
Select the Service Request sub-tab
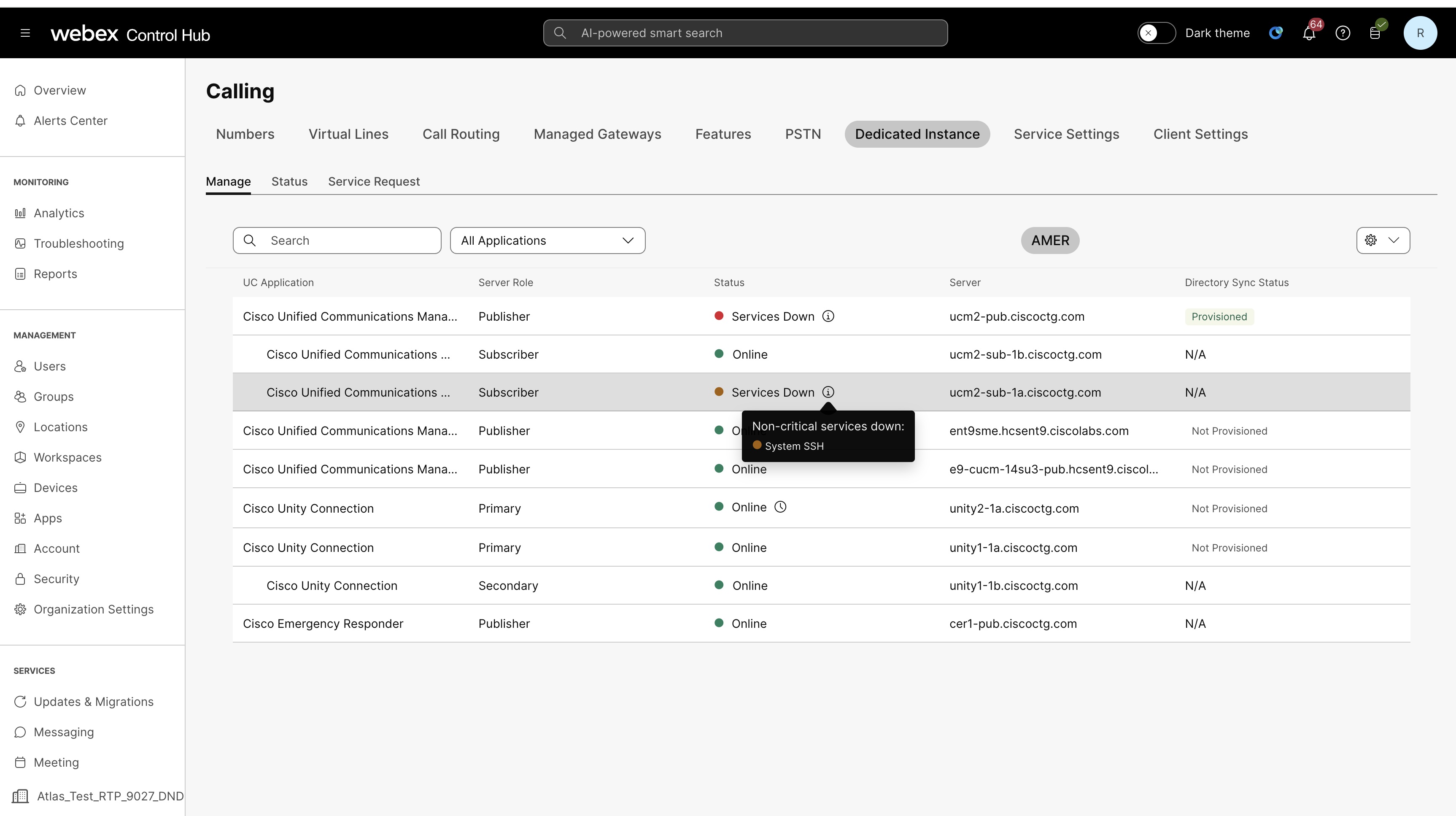374,181
